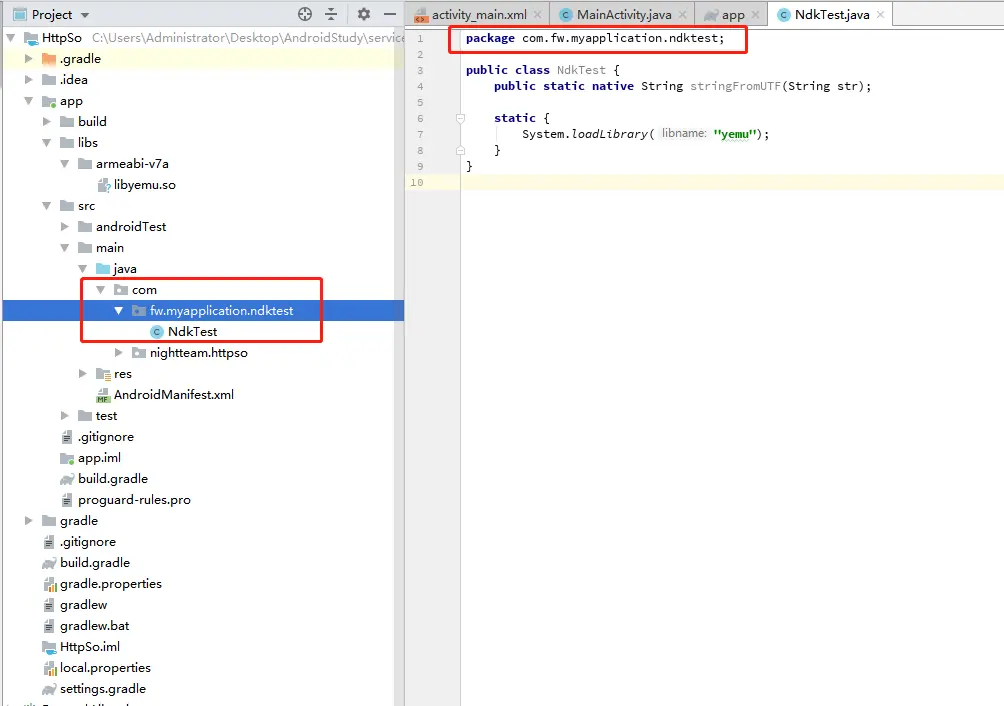Click the "yemu" string literal
This screenshot has width=1004, height=706.
[735, 134]
